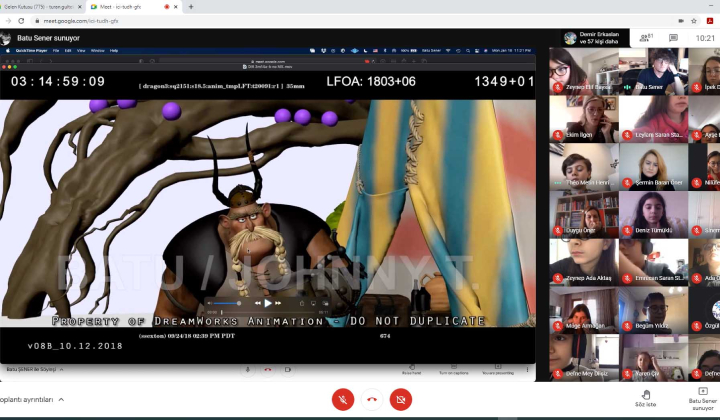Hang up the call with the red phone button
The height and width of the screenshot is (420, 720).
pos(371,399)
